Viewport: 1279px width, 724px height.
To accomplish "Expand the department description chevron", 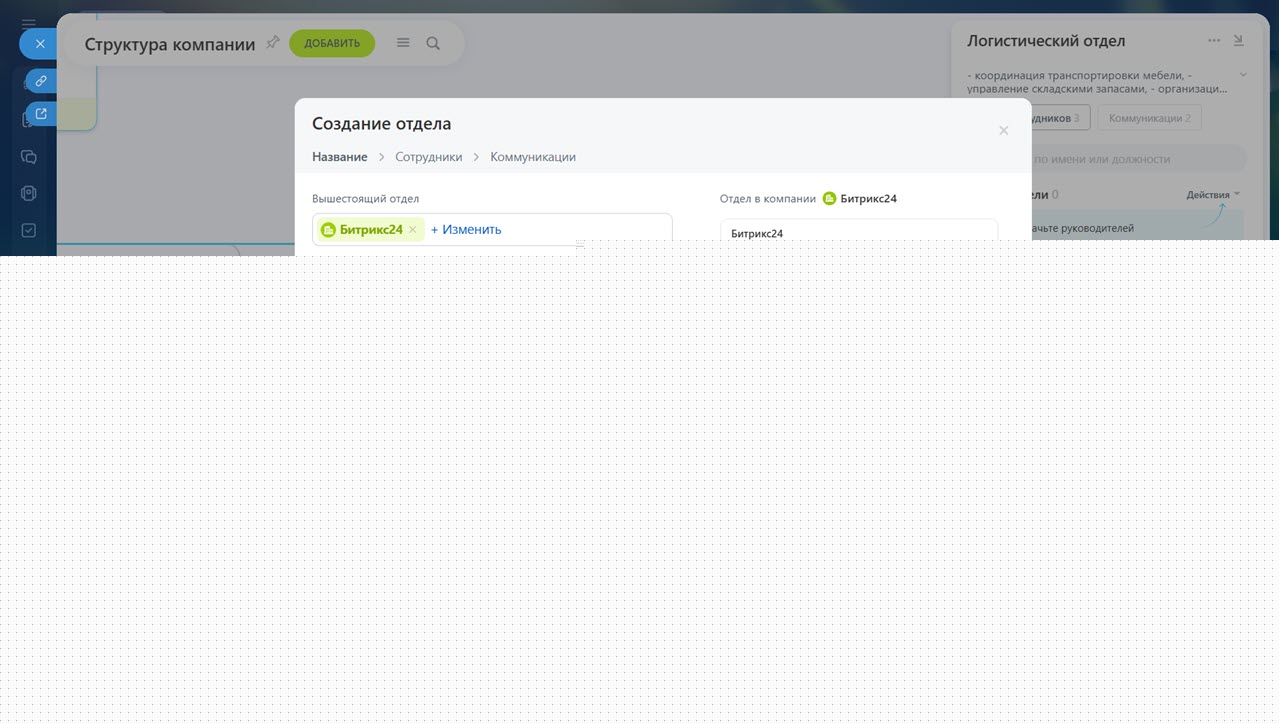I will coord(1243,75).
